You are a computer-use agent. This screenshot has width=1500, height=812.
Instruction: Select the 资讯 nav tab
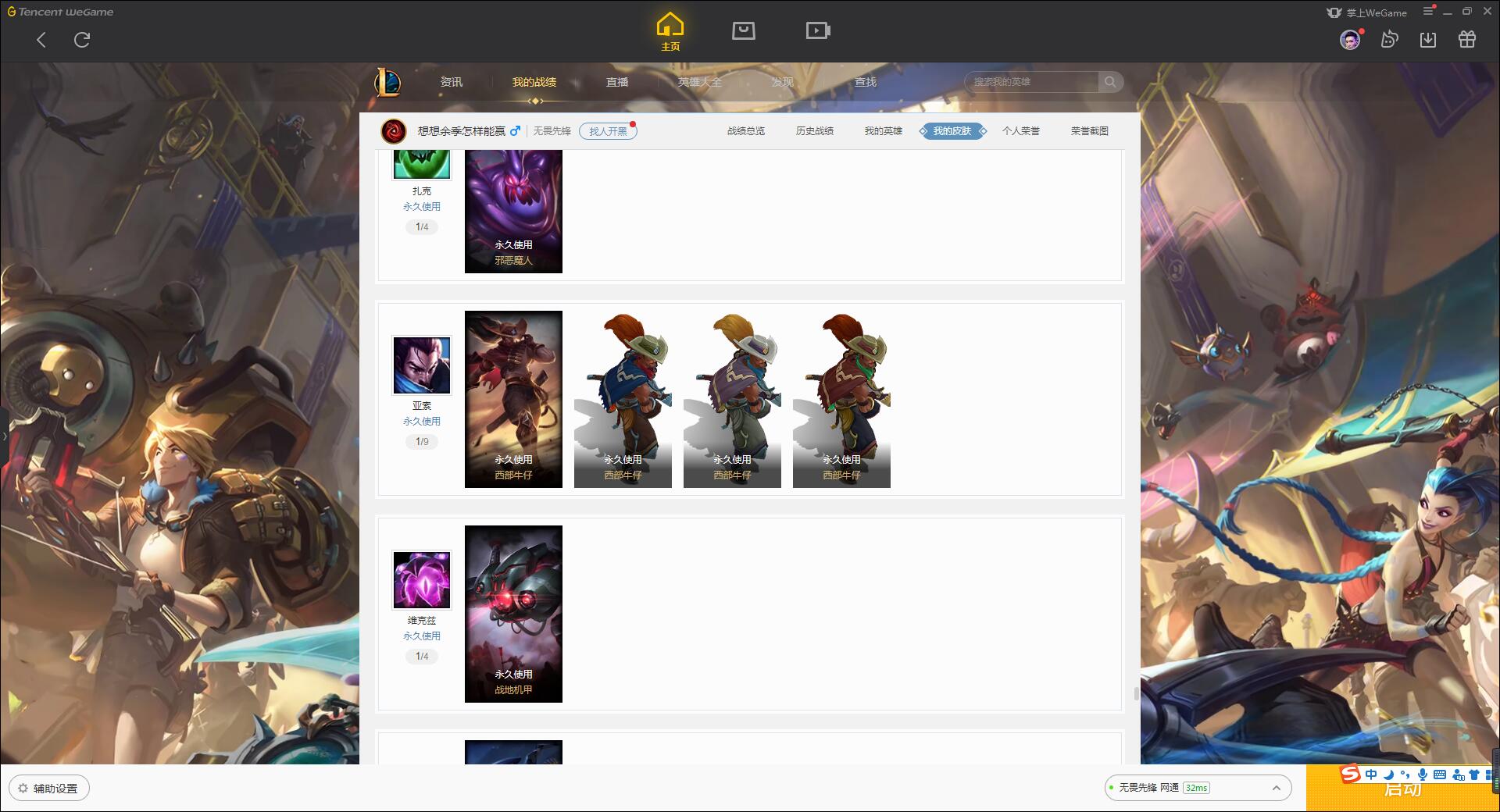click(452, 82)
